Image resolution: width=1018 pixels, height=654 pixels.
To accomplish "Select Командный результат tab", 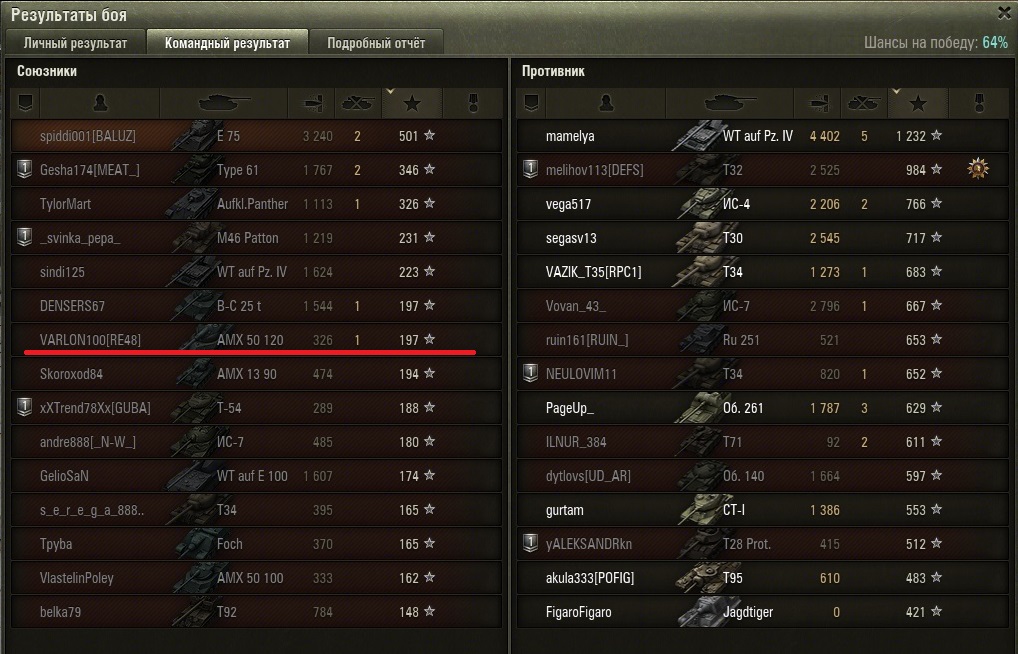I will click(x=227, y=43).
